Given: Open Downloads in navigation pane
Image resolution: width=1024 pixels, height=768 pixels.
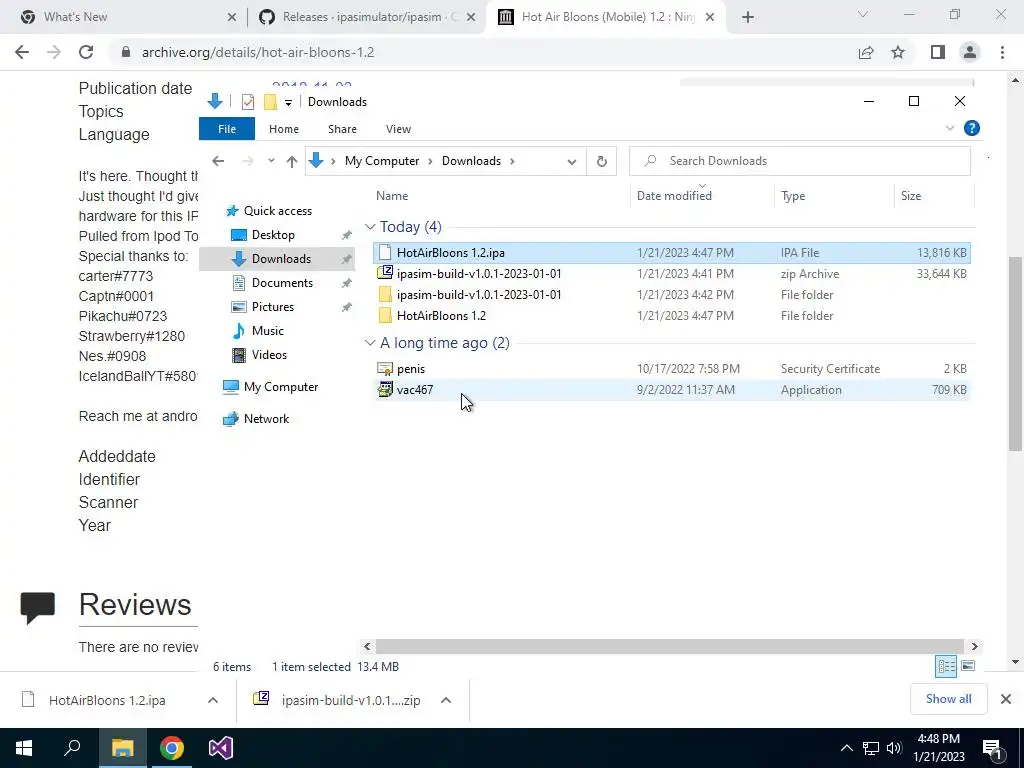Looking at the screenshot, I should pos(281,259).
